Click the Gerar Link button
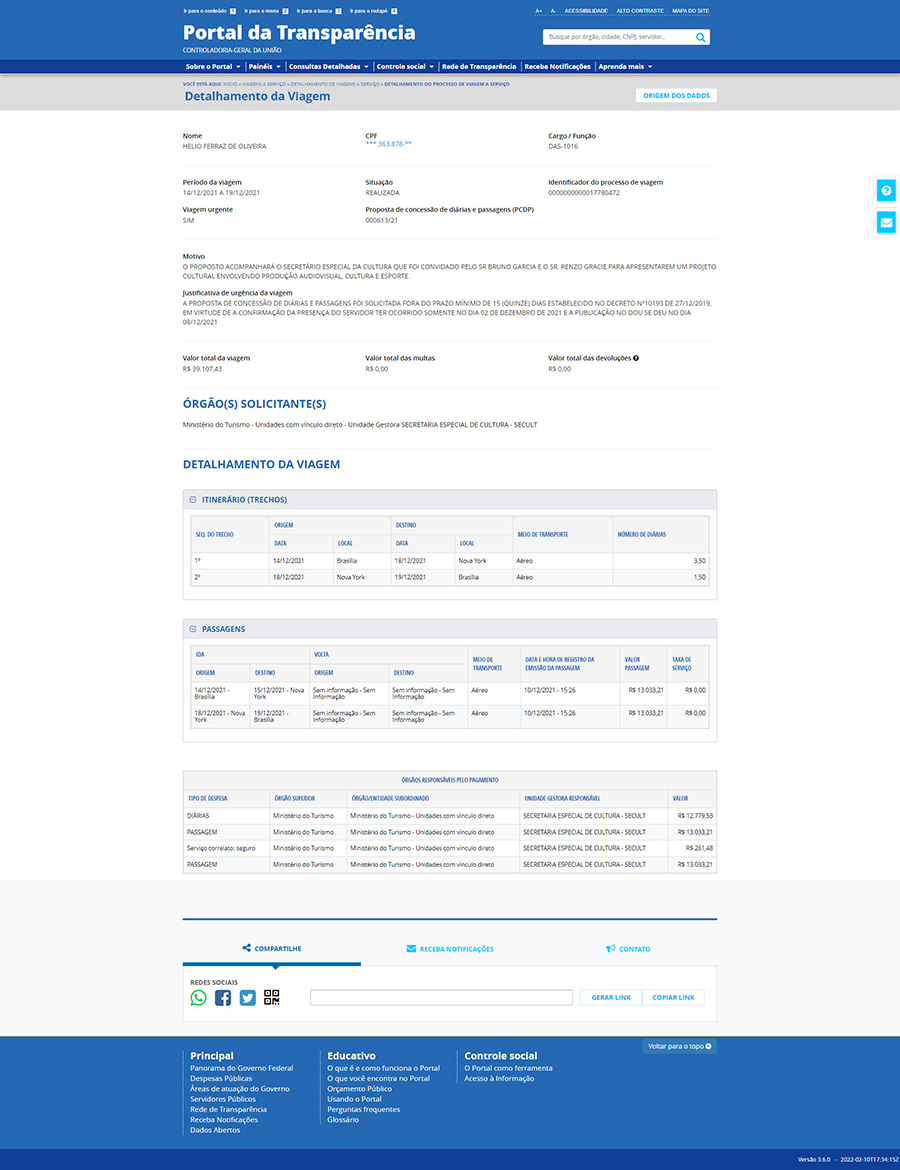This screenshot has height=1170, width=900. coord(611,998)
